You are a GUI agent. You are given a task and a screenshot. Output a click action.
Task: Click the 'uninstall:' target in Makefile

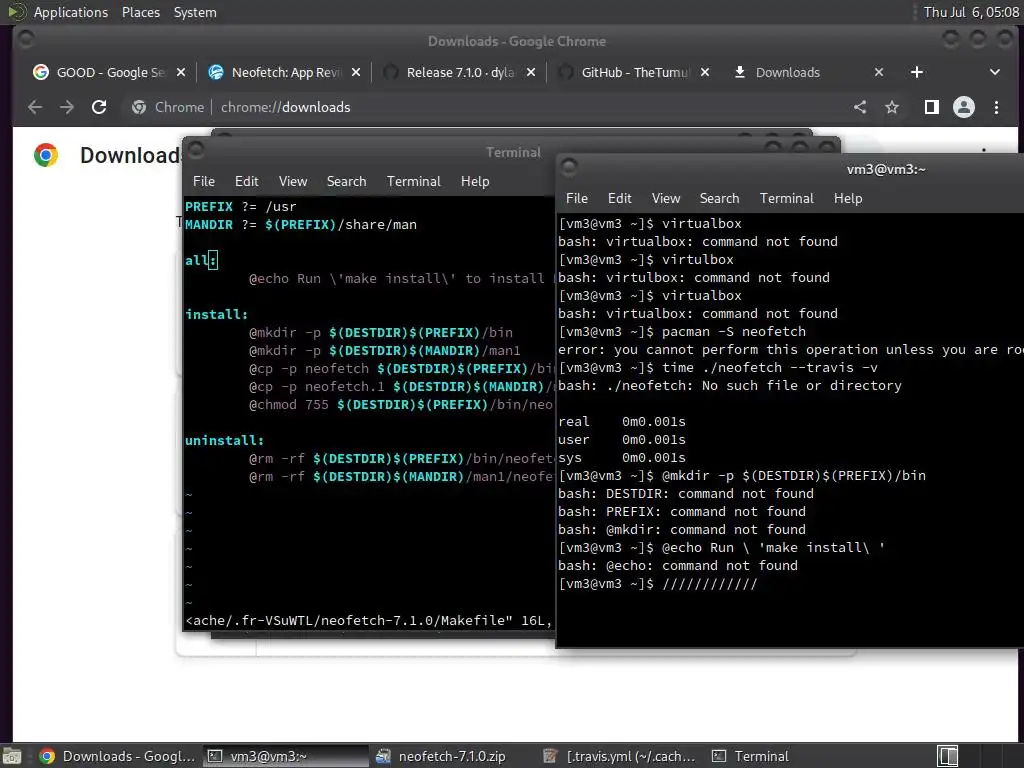point(224,441)
